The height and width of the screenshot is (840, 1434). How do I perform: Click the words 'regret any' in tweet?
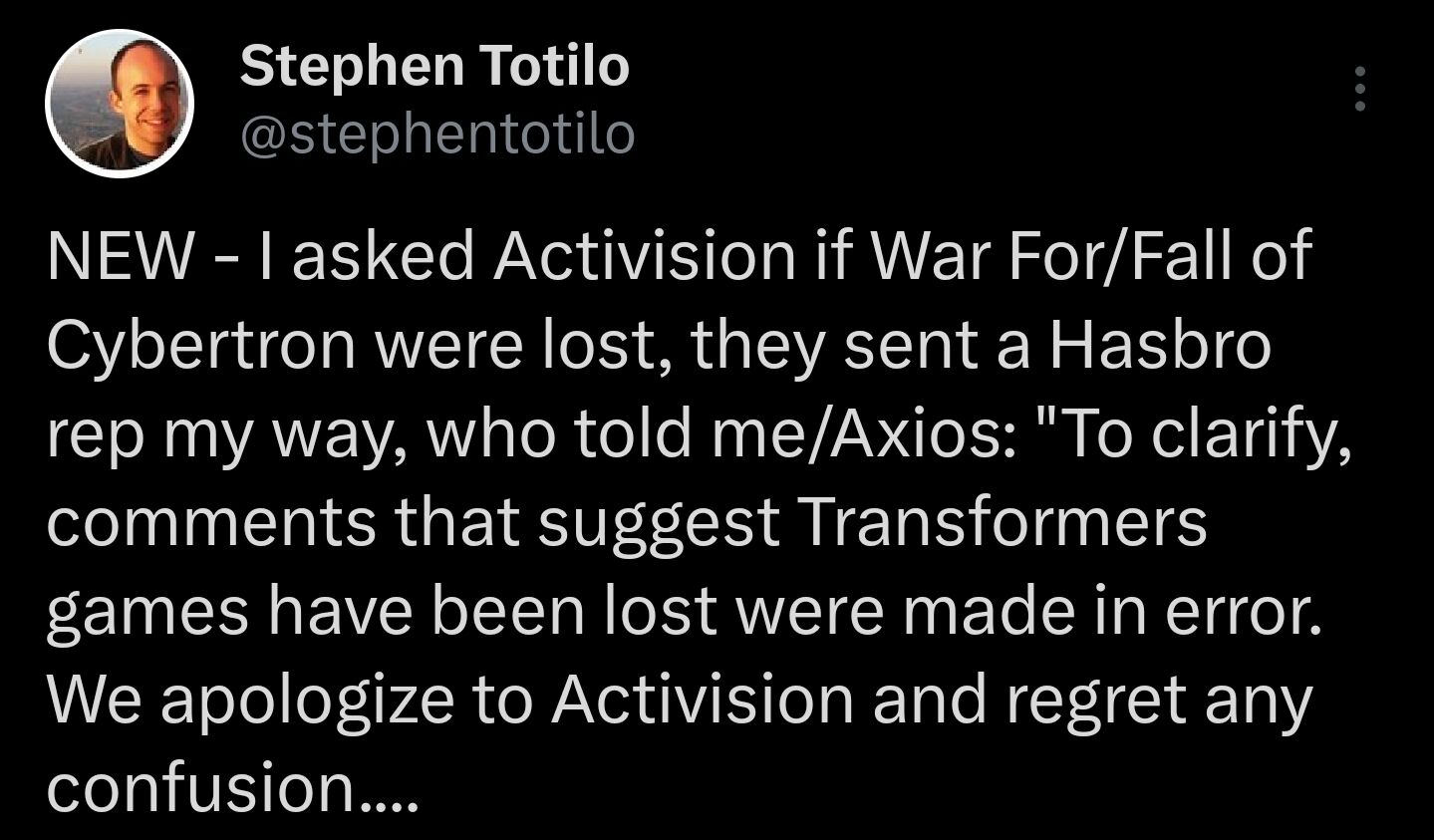tap(1159, 700)
